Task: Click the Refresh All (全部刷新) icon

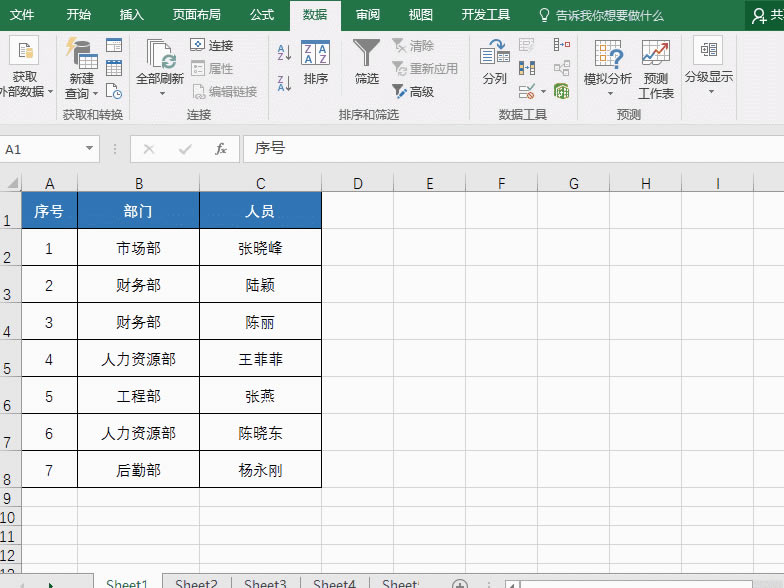Action: click(160, 60)
